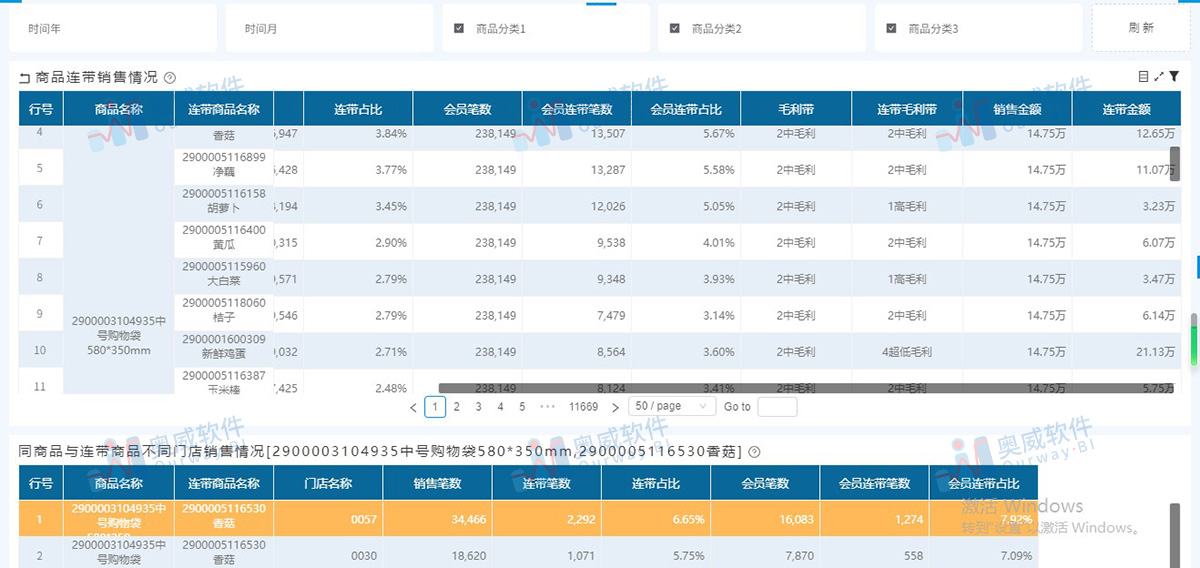Click the Go to page input field
Viewport: 1200px width, 568px height.
click(x=777, y=407)
